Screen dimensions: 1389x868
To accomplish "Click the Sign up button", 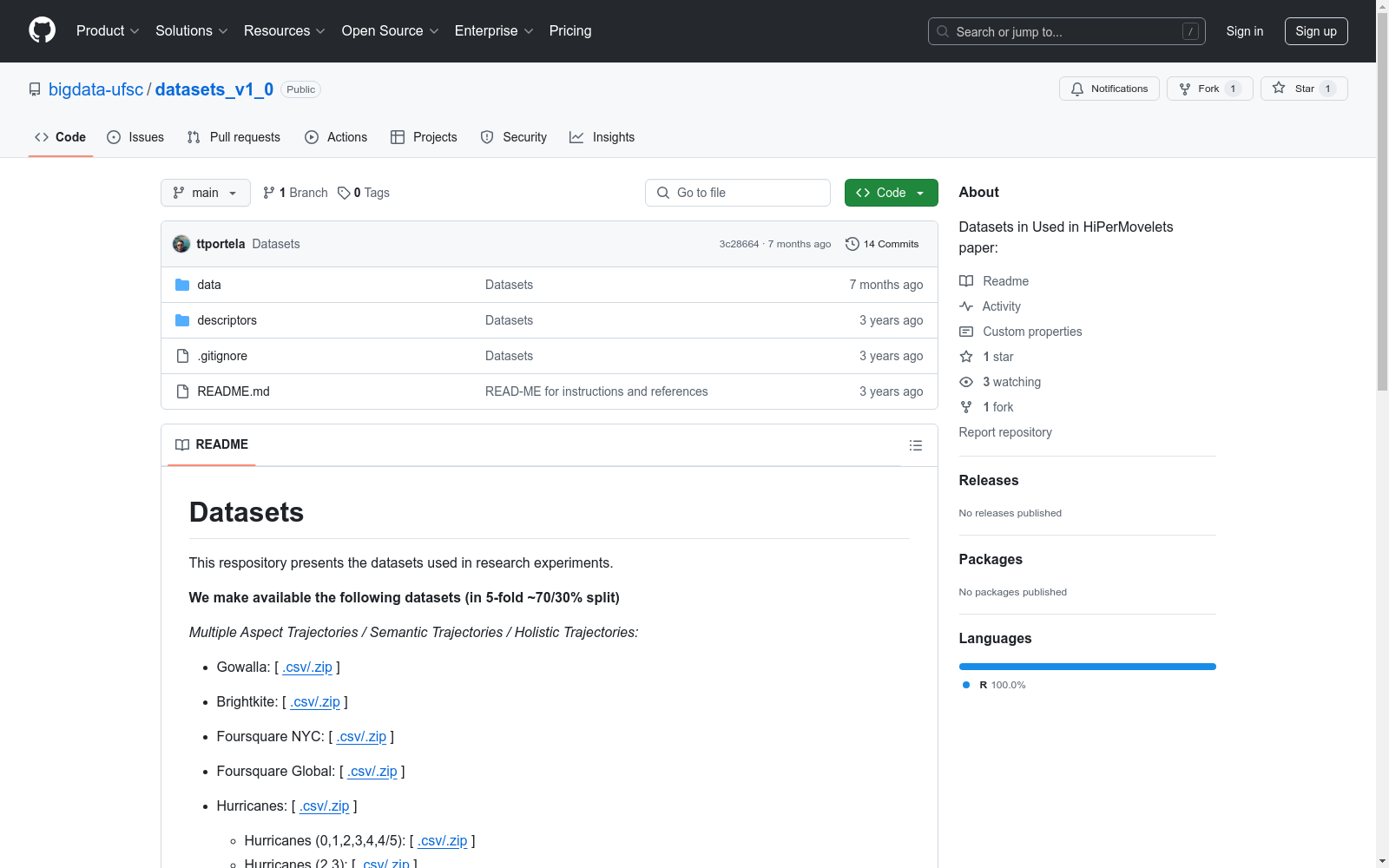I will 1316,31.
